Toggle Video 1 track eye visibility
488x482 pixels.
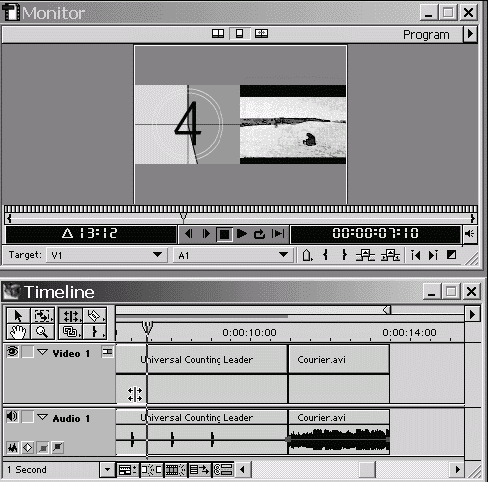pos(12,351)
